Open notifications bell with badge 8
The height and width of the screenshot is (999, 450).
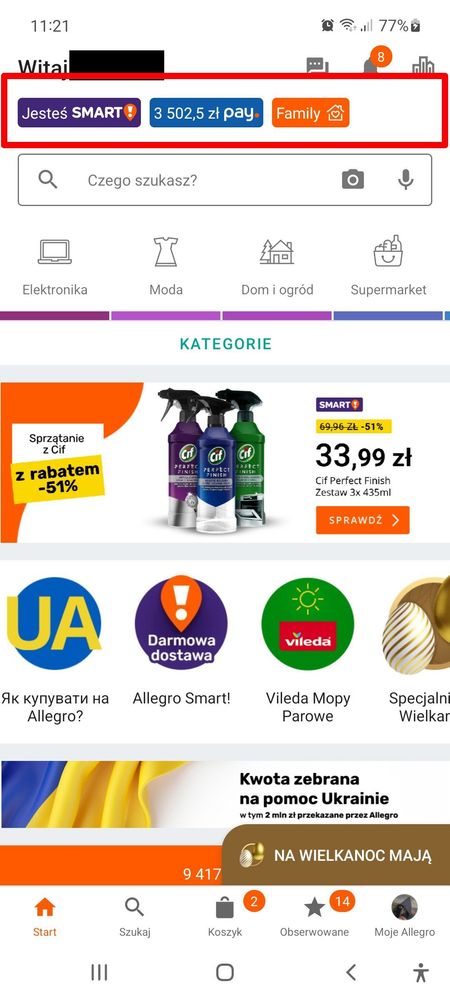(371, 64)
